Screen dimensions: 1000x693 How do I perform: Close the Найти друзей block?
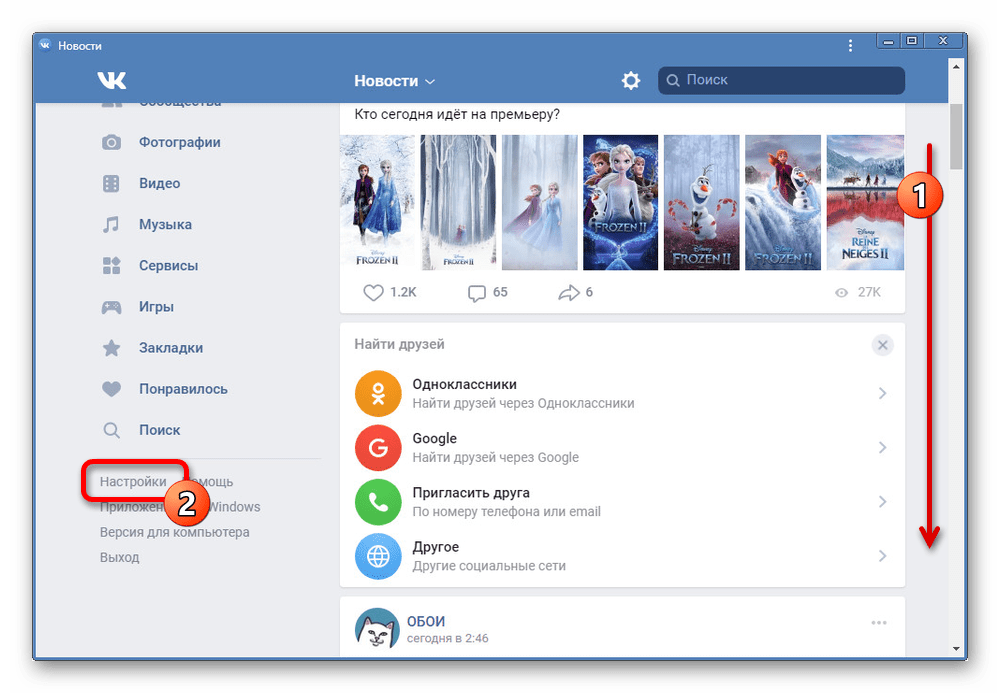point(883,346)
